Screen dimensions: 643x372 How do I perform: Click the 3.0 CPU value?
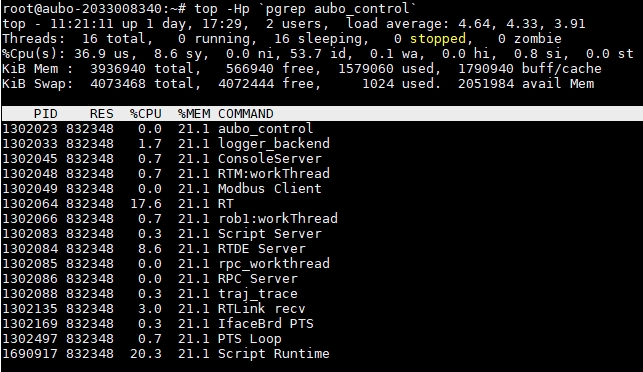point(150,309)
